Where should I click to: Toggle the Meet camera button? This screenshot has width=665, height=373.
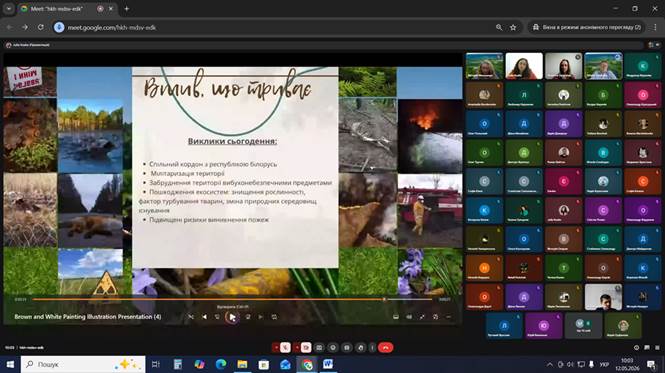[x=306, y=348]
